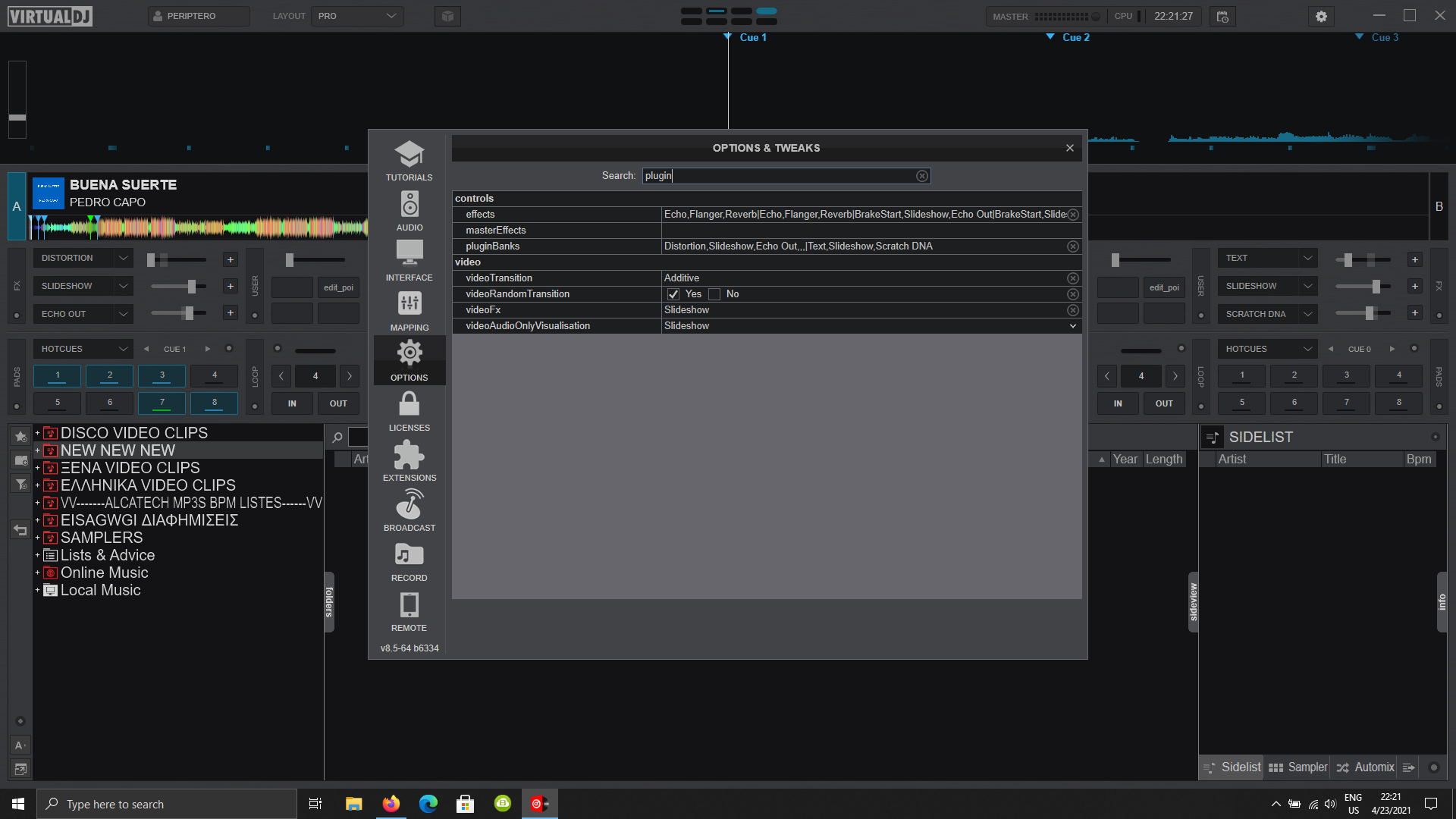Open Firefox from the taskbar
This screenshot has width=1456, height=819.
(x=391, y=804)
